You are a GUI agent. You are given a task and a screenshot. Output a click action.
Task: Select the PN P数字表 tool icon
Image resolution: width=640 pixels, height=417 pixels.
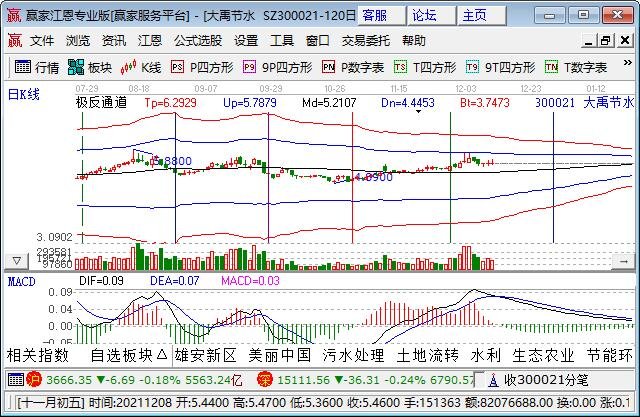coord(329,67)
